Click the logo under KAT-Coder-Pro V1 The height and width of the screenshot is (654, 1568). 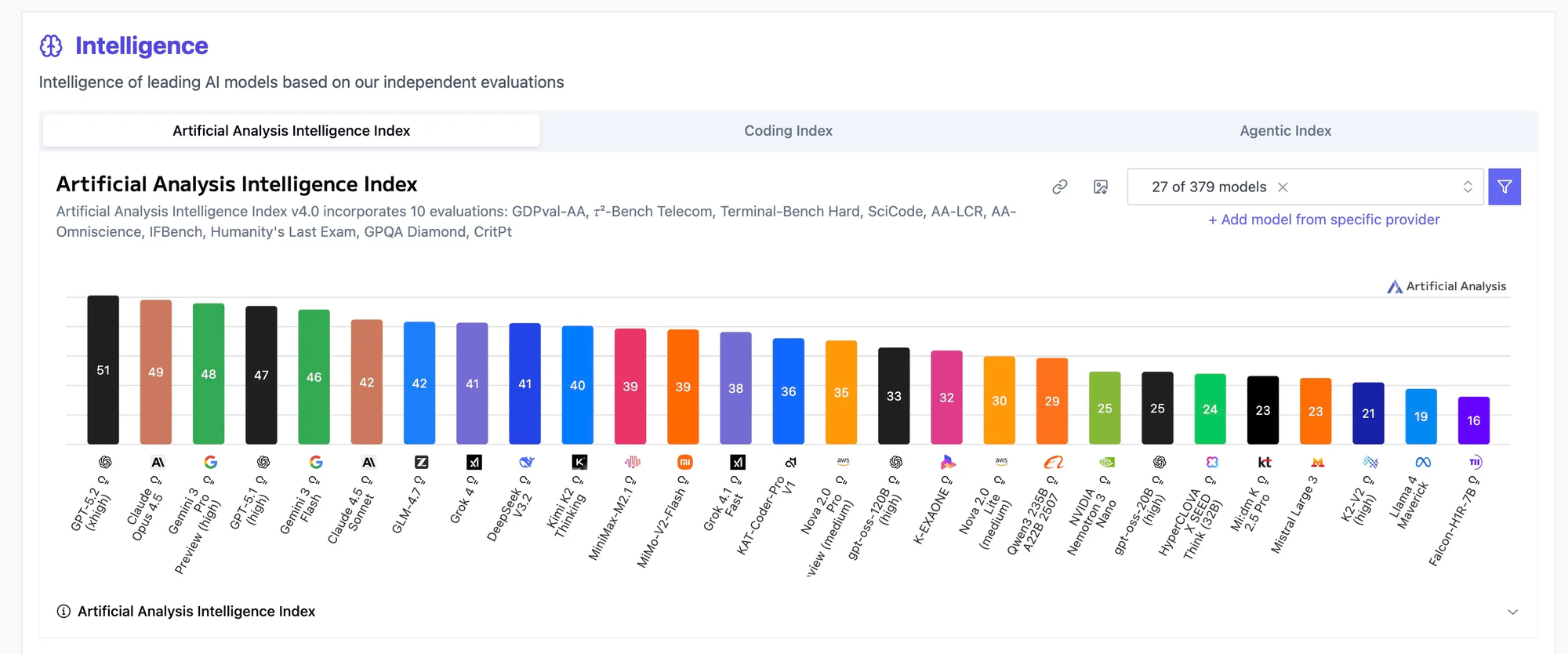point(790,463)
